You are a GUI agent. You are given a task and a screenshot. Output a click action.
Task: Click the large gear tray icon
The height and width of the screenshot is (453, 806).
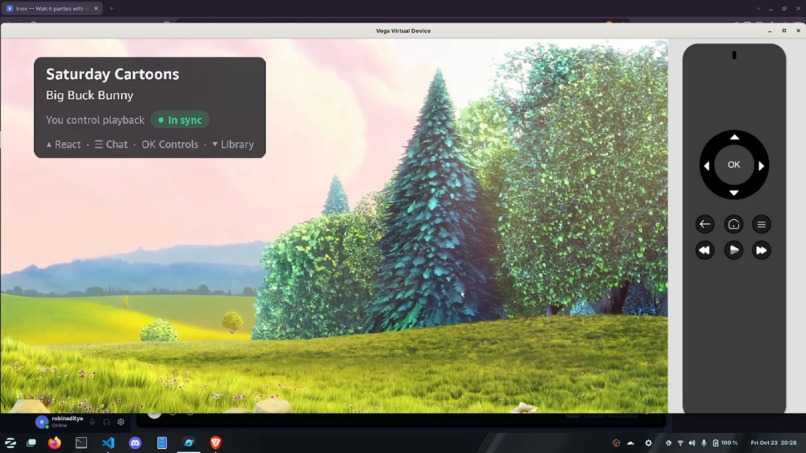coord(648,443)
